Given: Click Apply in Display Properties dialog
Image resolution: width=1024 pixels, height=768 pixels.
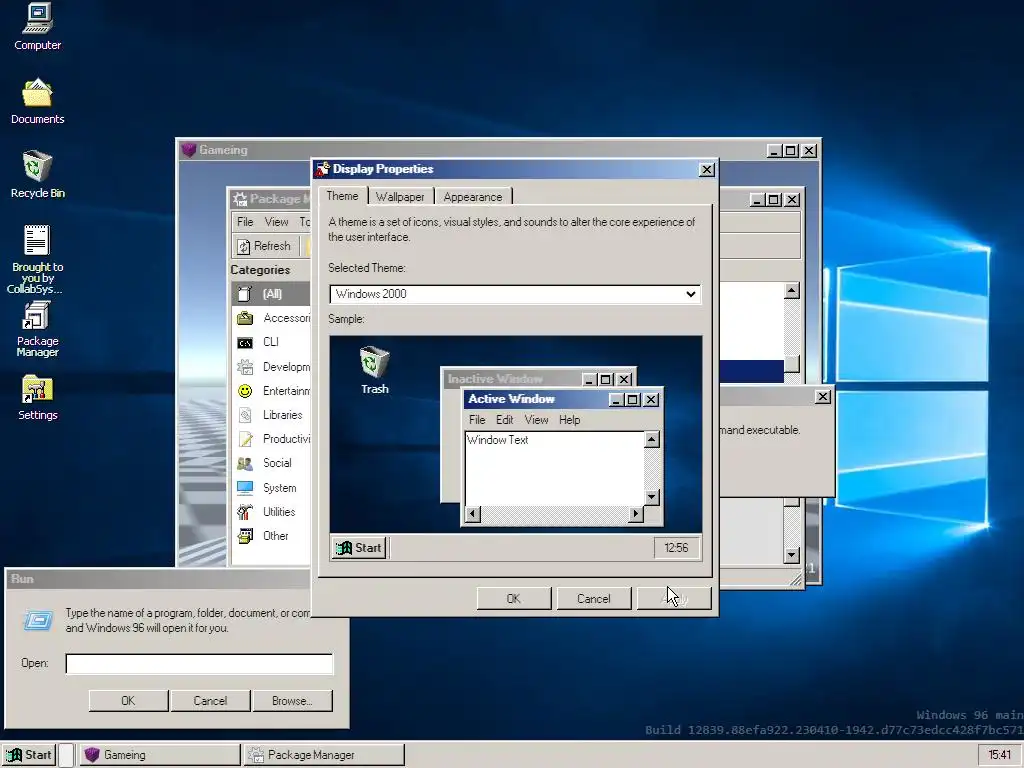Looking at the screenshot, I should [x=674, y=598].
